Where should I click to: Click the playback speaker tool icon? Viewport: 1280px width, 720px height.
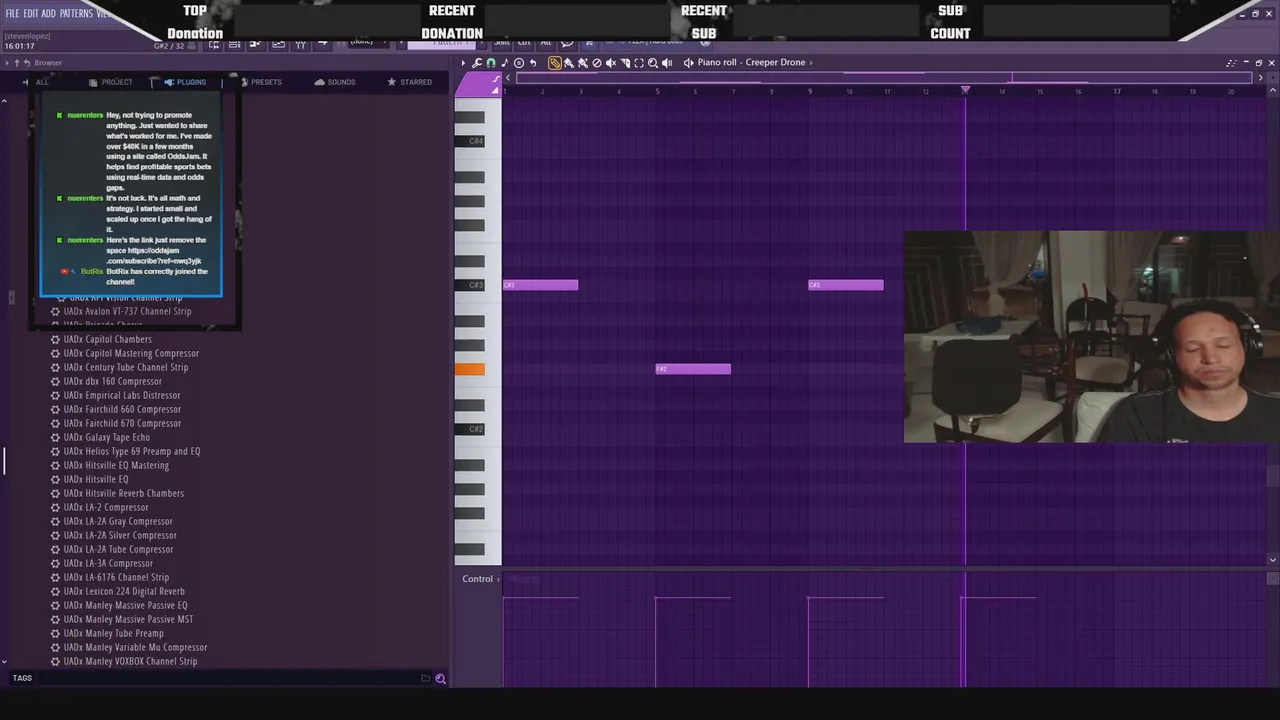pos(667,63)
